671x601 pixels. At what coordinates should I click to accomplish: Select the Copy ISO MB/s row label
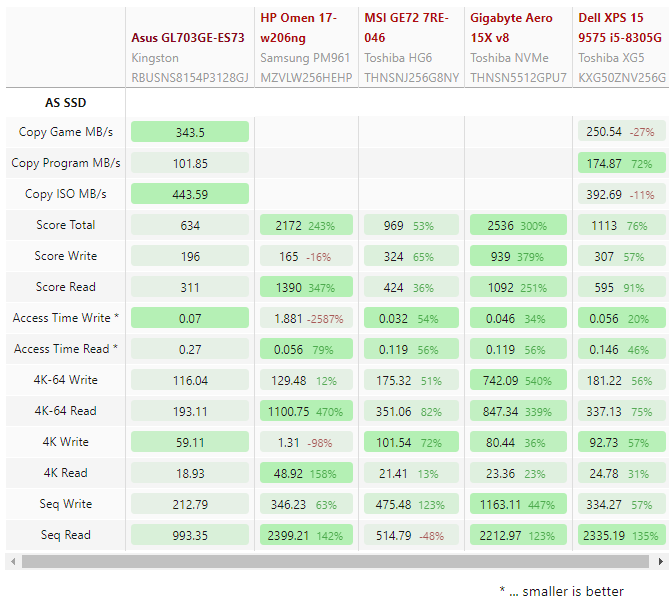pyautogui.click(x=65, y=194)
